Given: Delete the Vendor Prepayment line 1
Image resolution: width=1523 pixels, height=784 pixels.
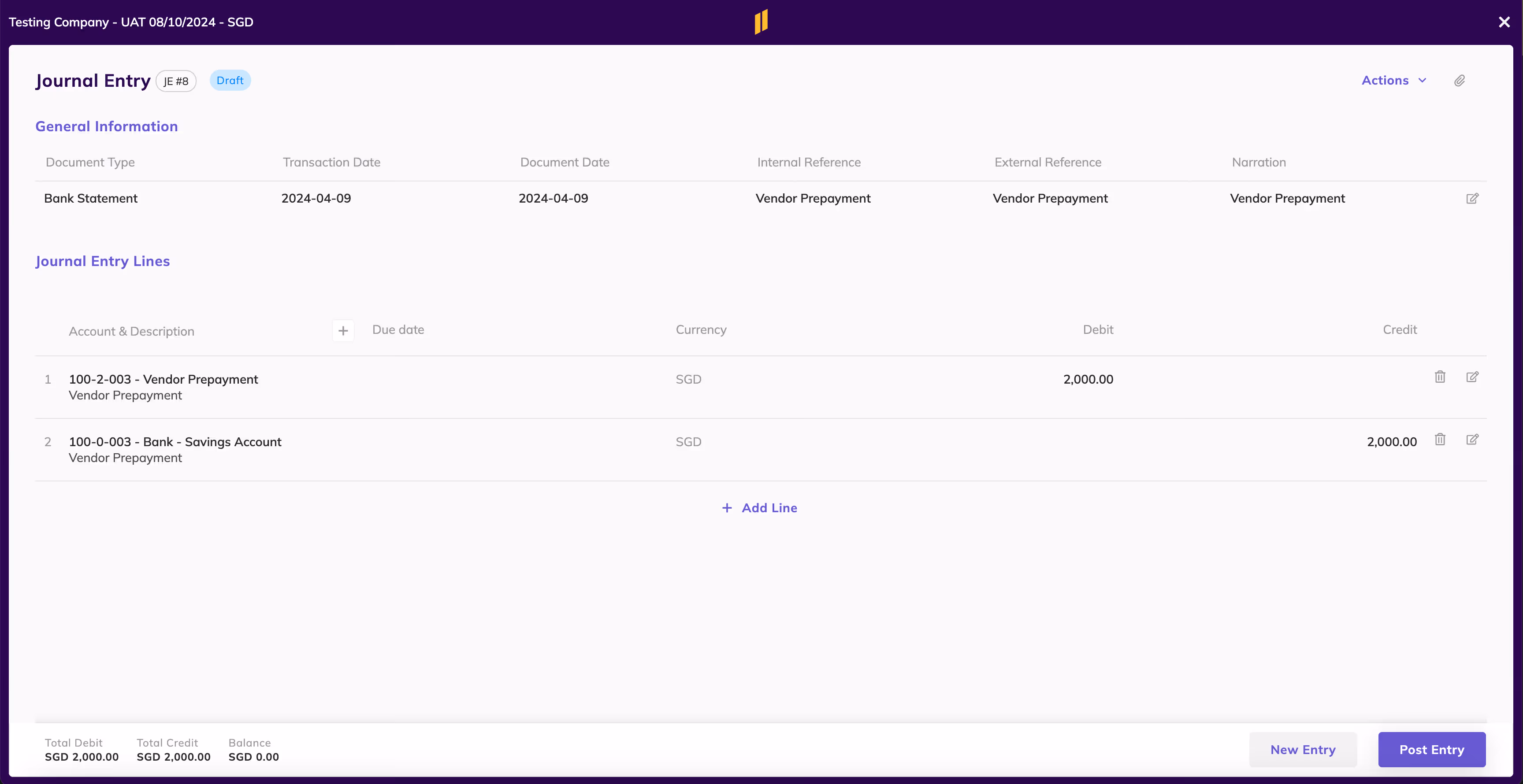Looking at the screenshot, I should pyautogui.click(x=1440, y=377).
